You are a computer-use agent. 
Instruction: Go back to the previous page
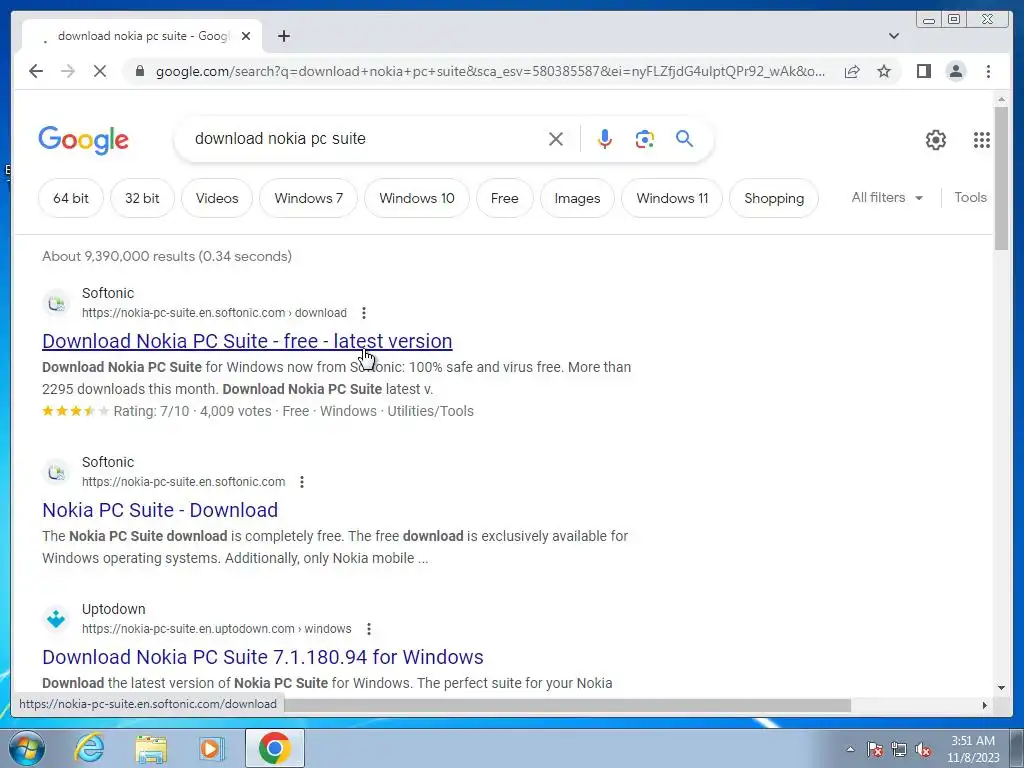pyautogui.click(x=36, y=71)
